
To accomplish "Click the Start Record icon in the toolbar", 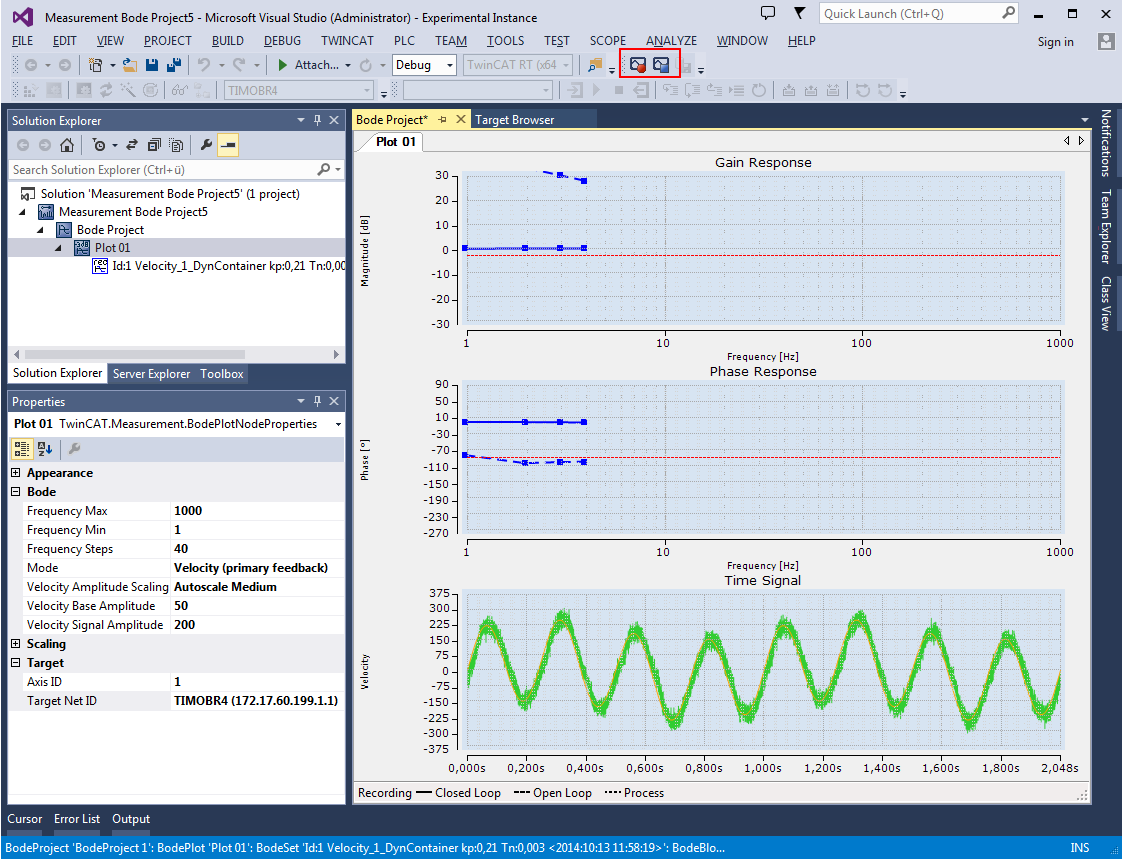I will 638,65.
